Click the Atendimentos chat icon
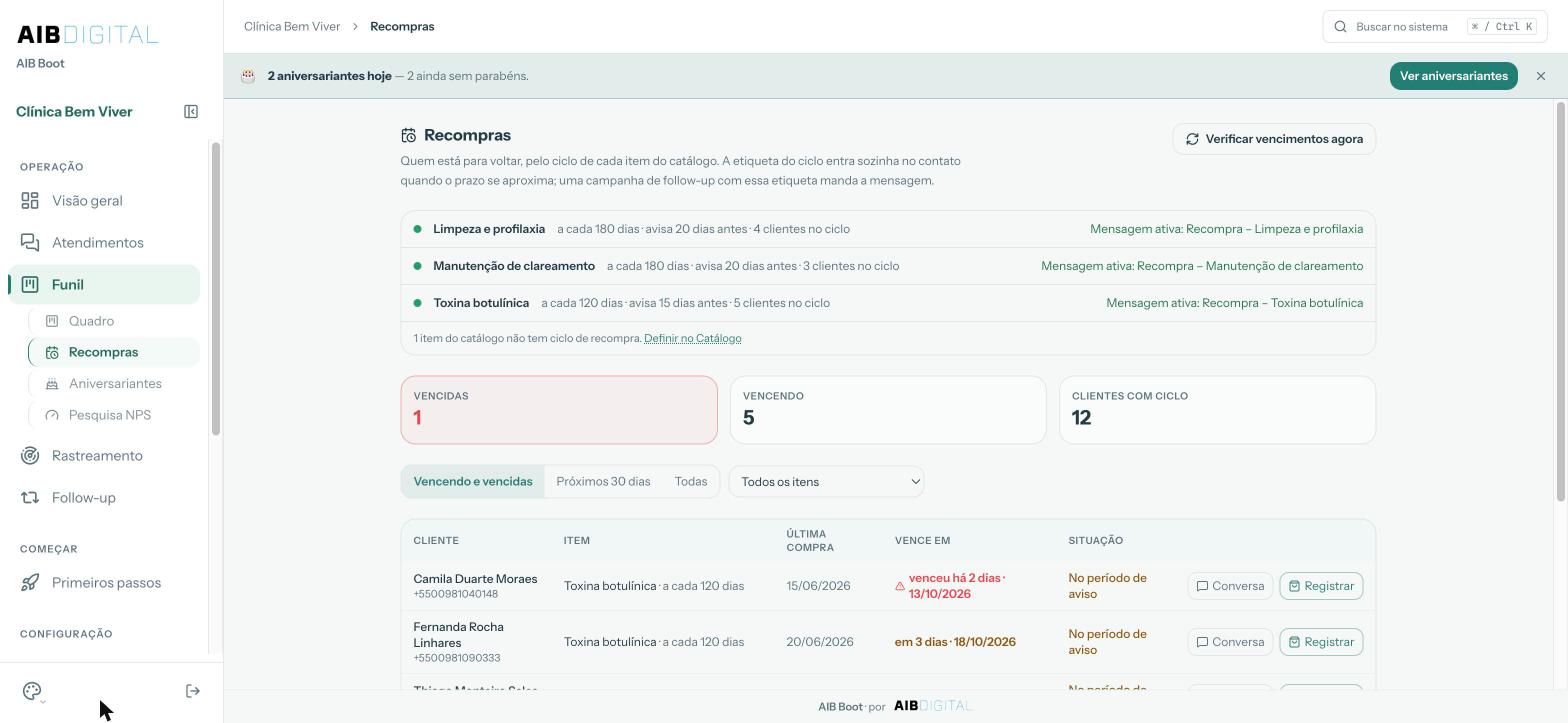 [x=30, y=243]
